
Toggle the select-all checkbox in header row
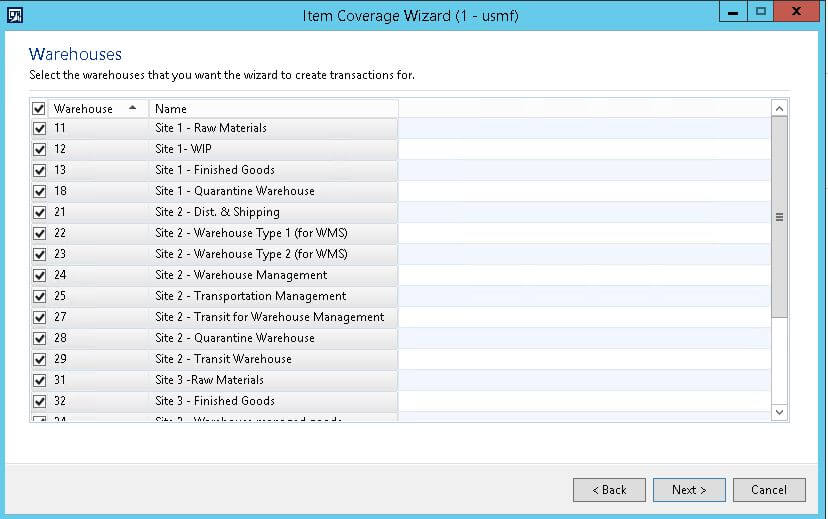[x=39, y=108]
